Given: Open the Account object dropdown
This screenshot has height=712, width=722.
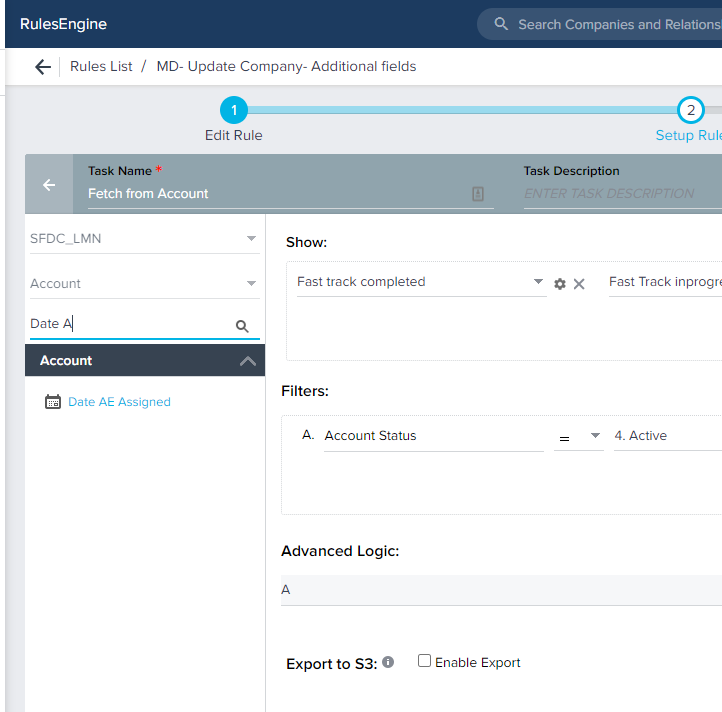Looking at the screenshot, I should pos(145,283).
